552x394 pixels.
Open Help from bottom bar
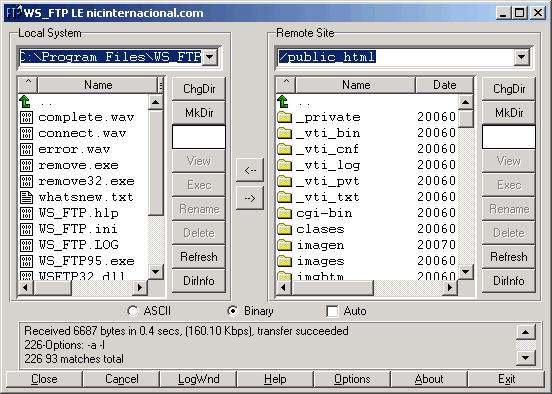pos(275,379)
